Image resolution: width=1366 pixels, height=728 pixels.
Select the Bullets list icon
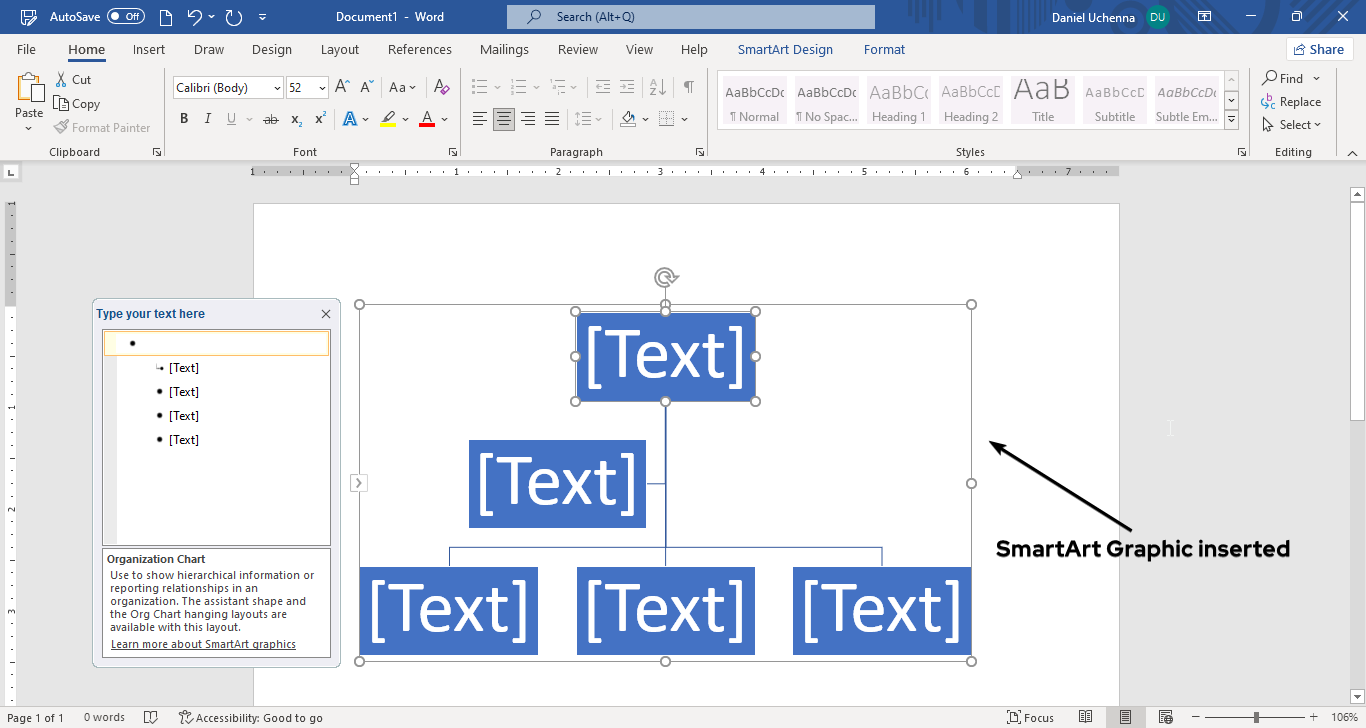point(480,88)
